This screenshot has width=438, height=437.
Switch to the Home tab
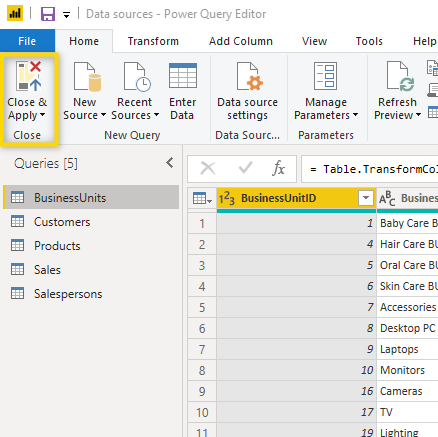click(84, 41)
